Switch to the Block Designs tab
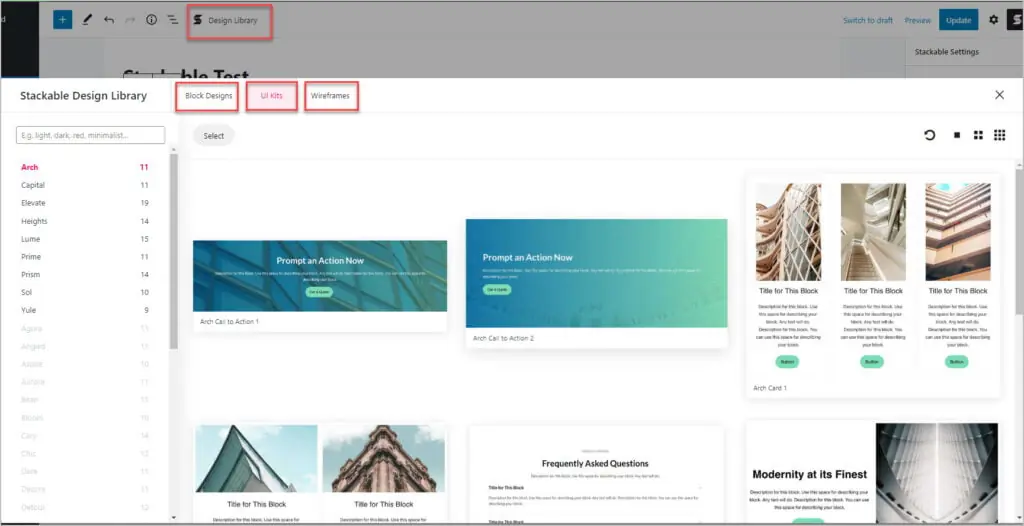The height and width of the screenshot is (526, 1024). pyautogui.click(x=208, y=95)
